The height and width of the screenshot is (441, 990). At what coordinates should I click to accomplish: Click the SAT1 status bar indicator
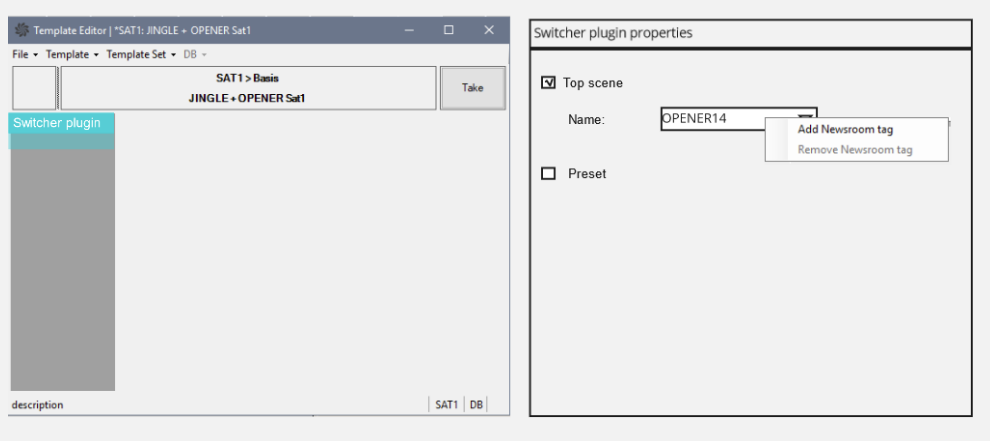coord(446,405)
